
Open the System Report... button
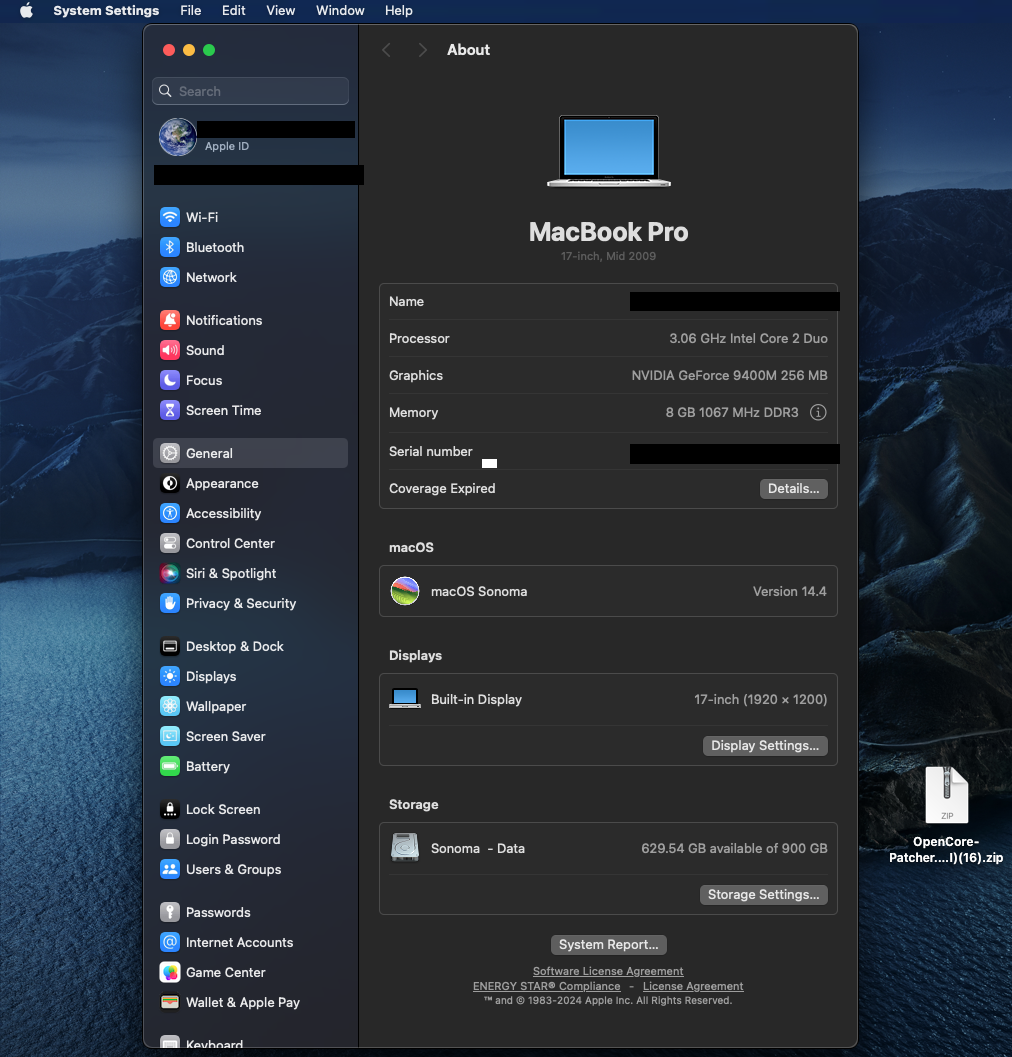pos(608,945)
